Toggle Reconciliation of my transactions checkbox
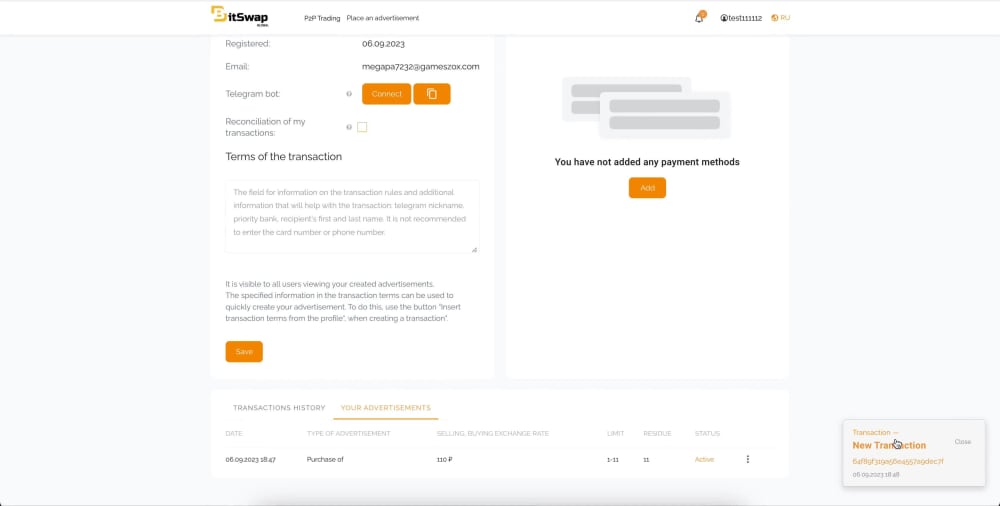This screenshot has width=1000, height=506. coord(362,127)
